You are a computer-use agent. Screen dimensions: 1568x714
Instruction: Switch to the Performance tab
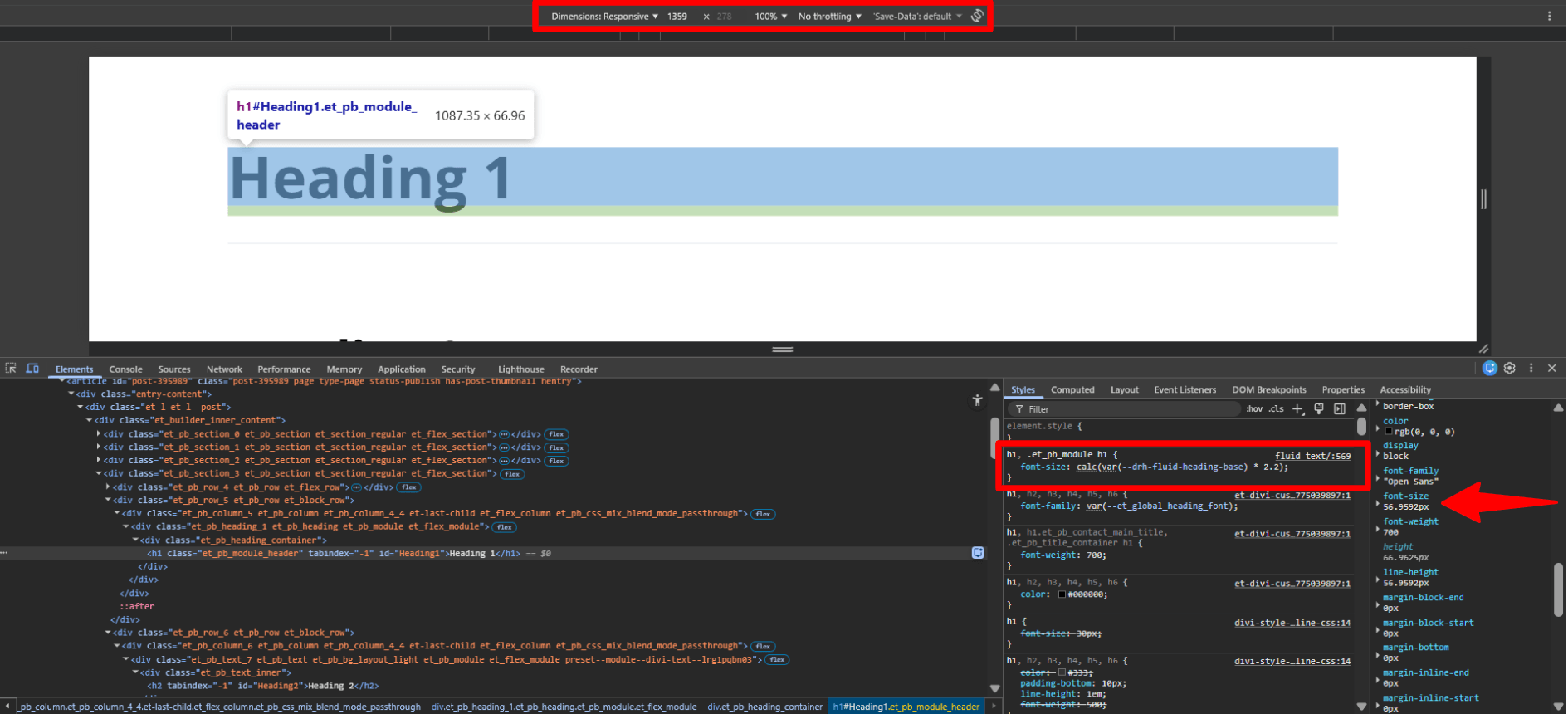[284, 369]
